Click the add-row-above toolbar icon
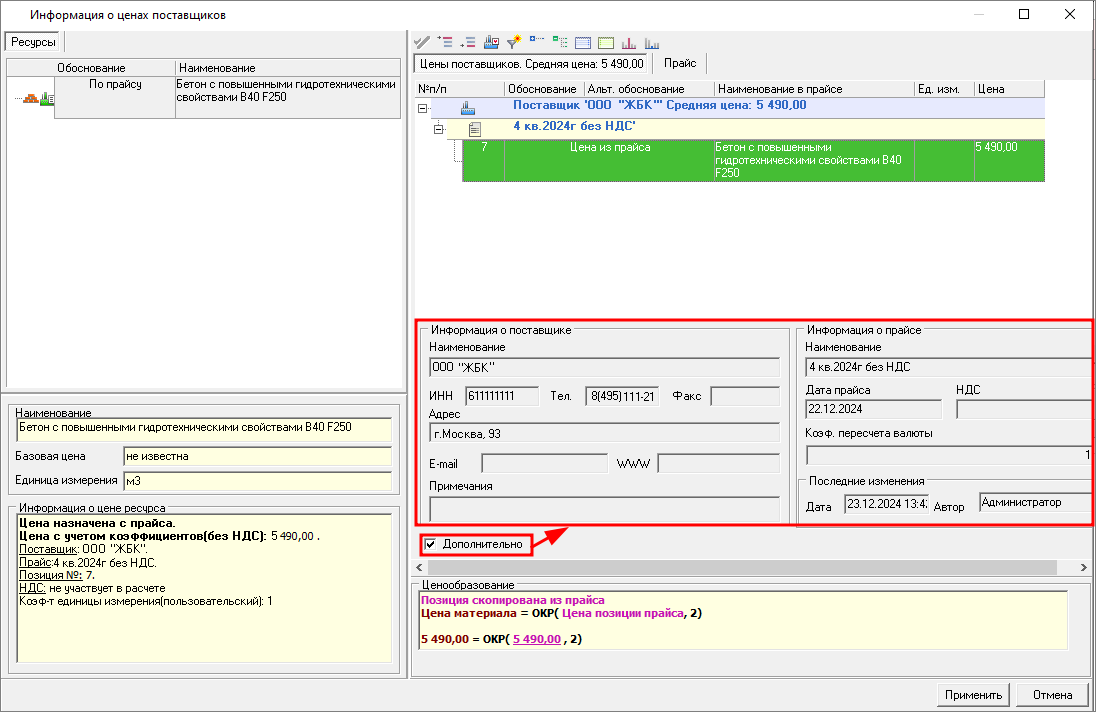Viewport: 1096px width, 712px height. pyautogui.click(x=445, y=43)
